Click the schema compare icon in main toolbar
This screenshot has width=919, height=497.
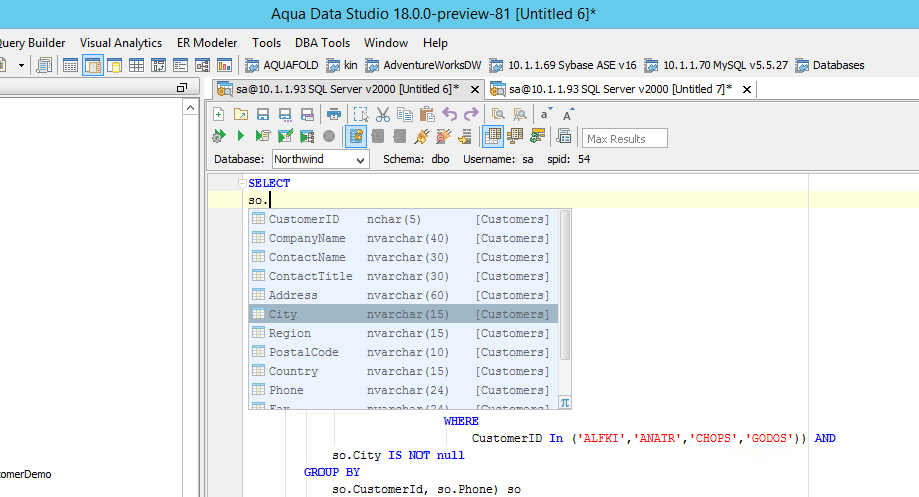[158, 65]
